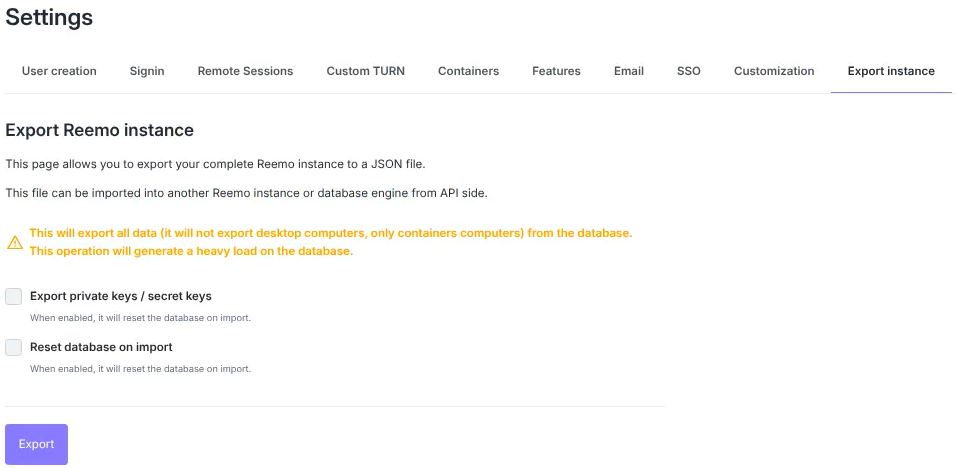The width and height of the screenshot is (956, 468).
Task: Open the SSO settings tab
Action: click(688, 71)
